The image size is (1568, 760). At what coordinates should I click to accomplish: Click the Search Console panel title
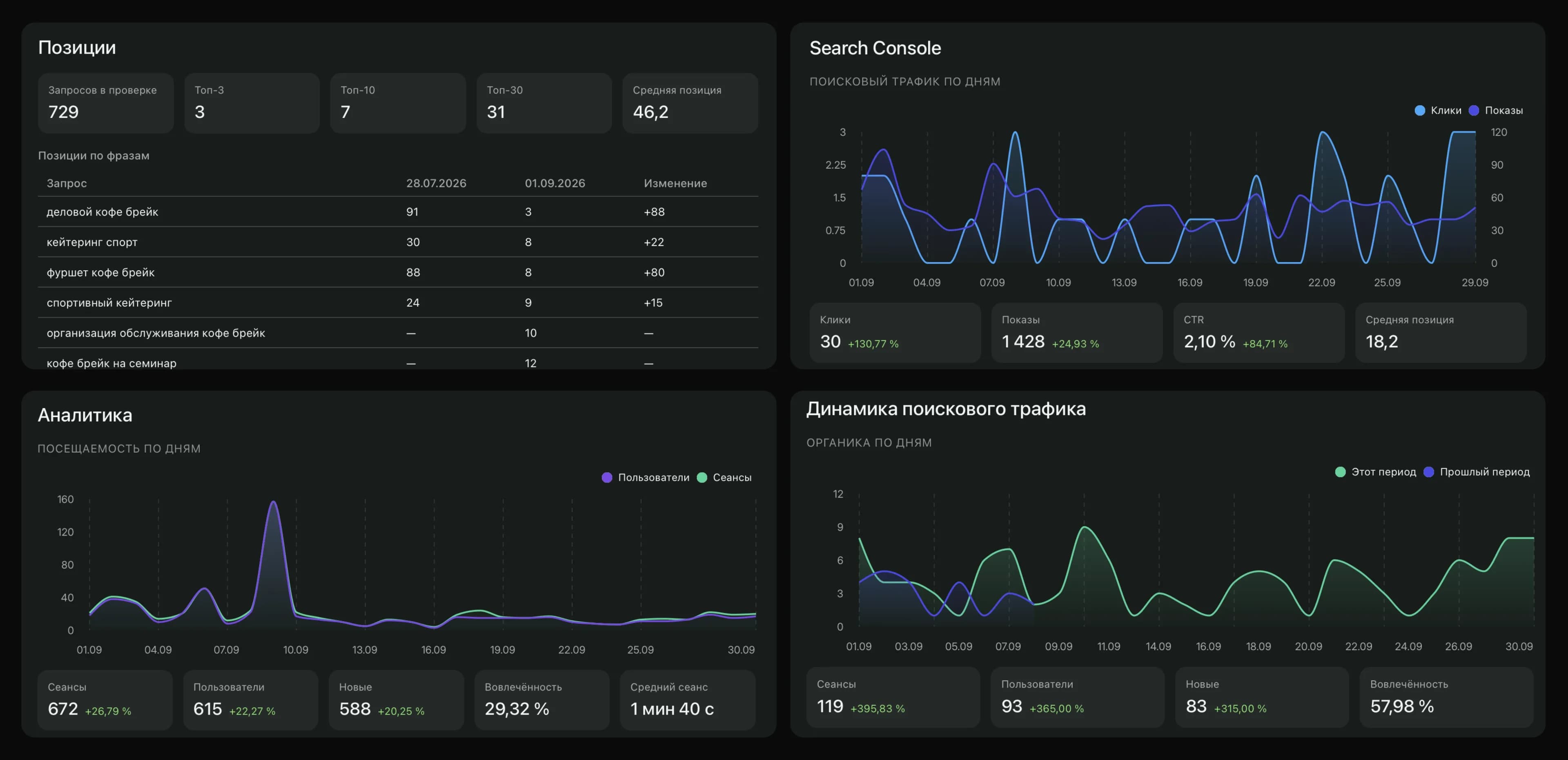pyautogui.click(x=875, y=48)
